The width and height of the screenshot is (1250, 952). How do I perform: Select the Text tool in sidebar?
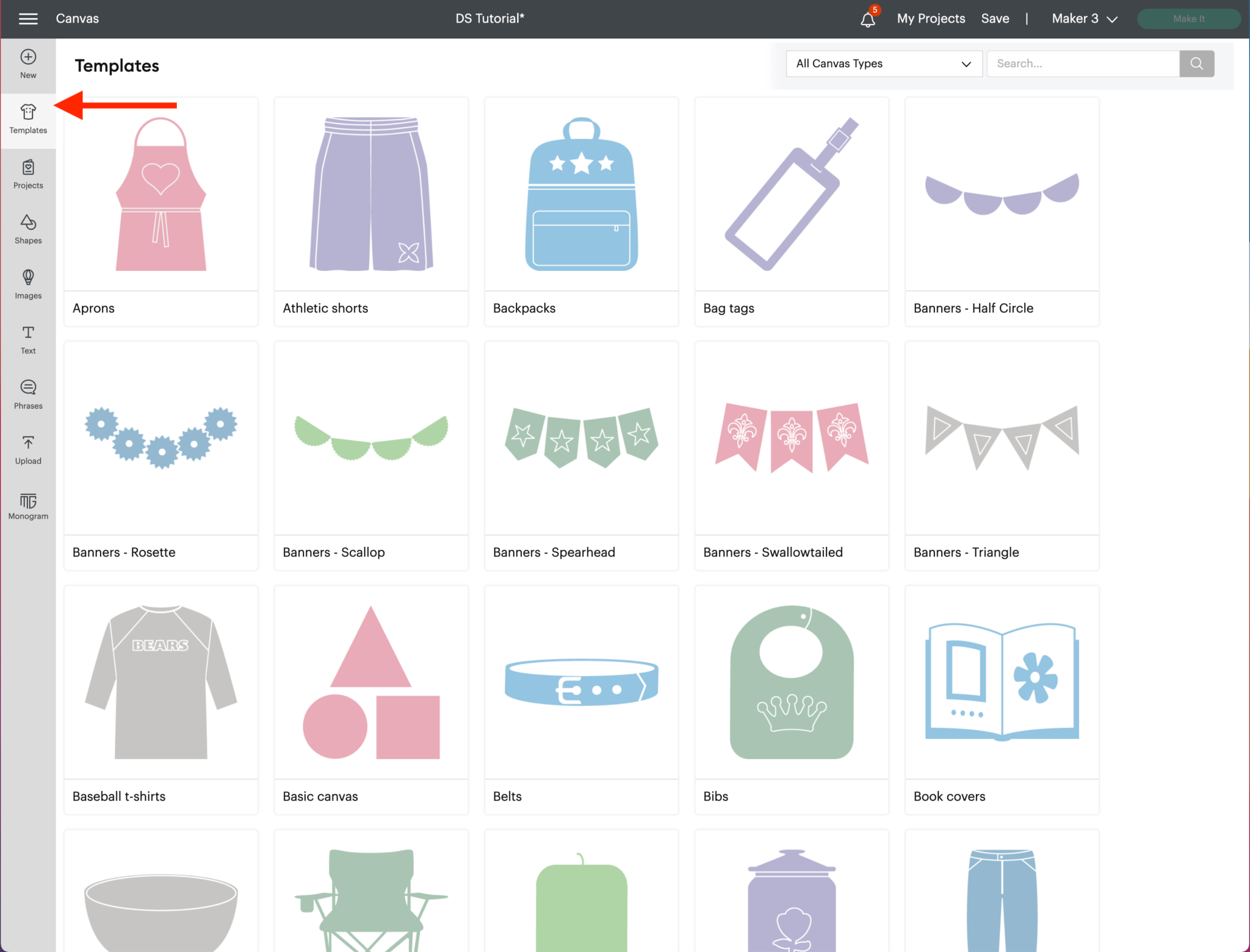pos(28,339)
